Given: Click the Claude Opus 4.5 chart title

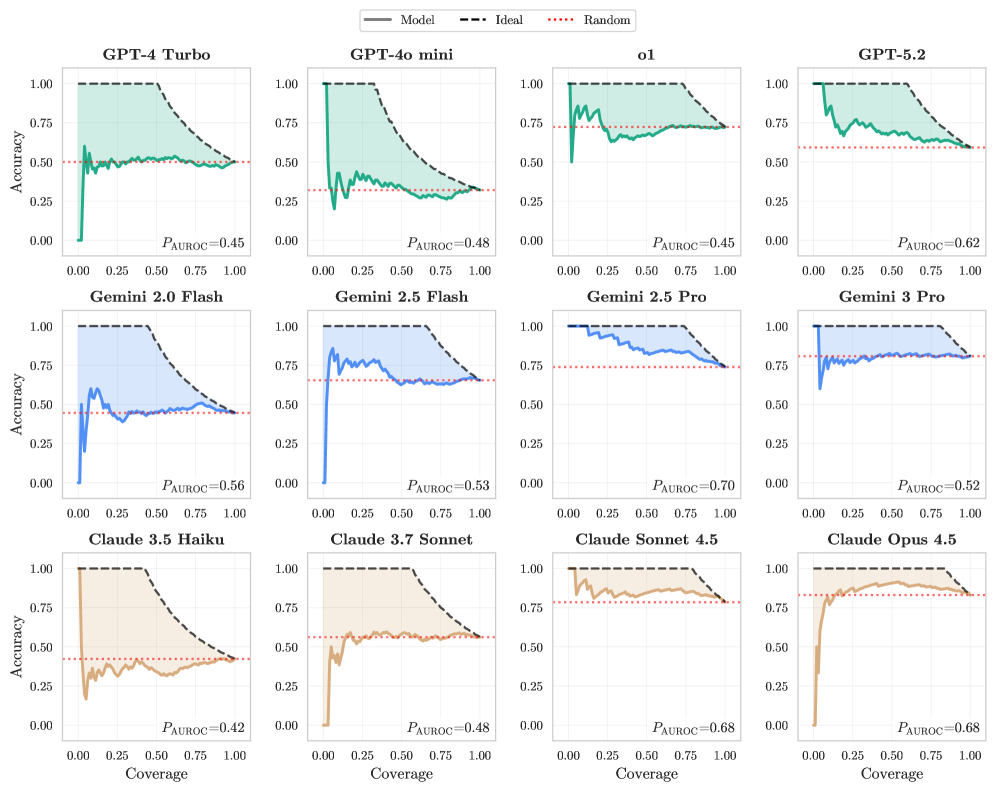Looking at the screenshot, I should tap(891, 540).
